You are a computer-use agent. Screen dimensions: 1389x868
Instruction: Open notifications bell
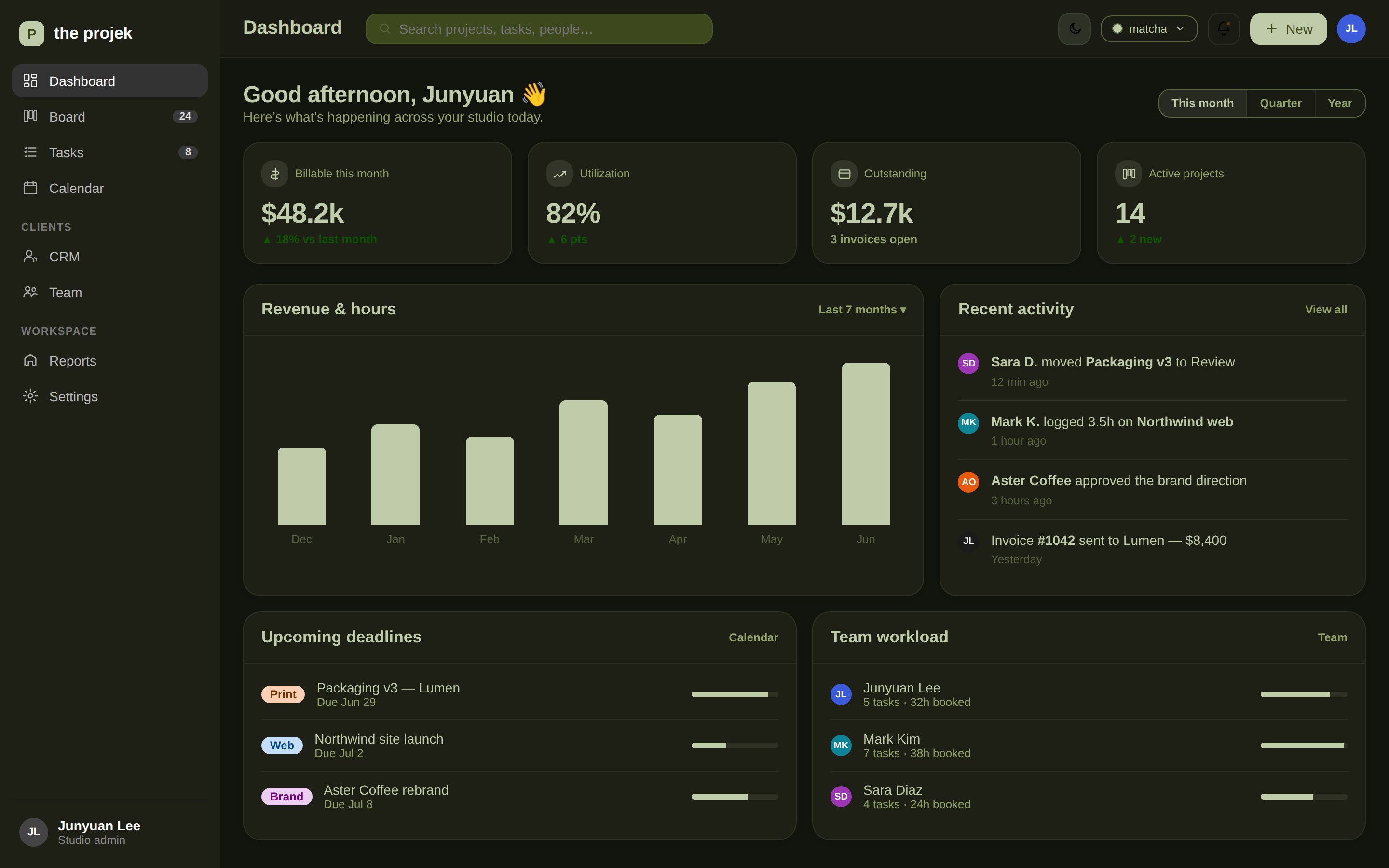click(1223, 29)
